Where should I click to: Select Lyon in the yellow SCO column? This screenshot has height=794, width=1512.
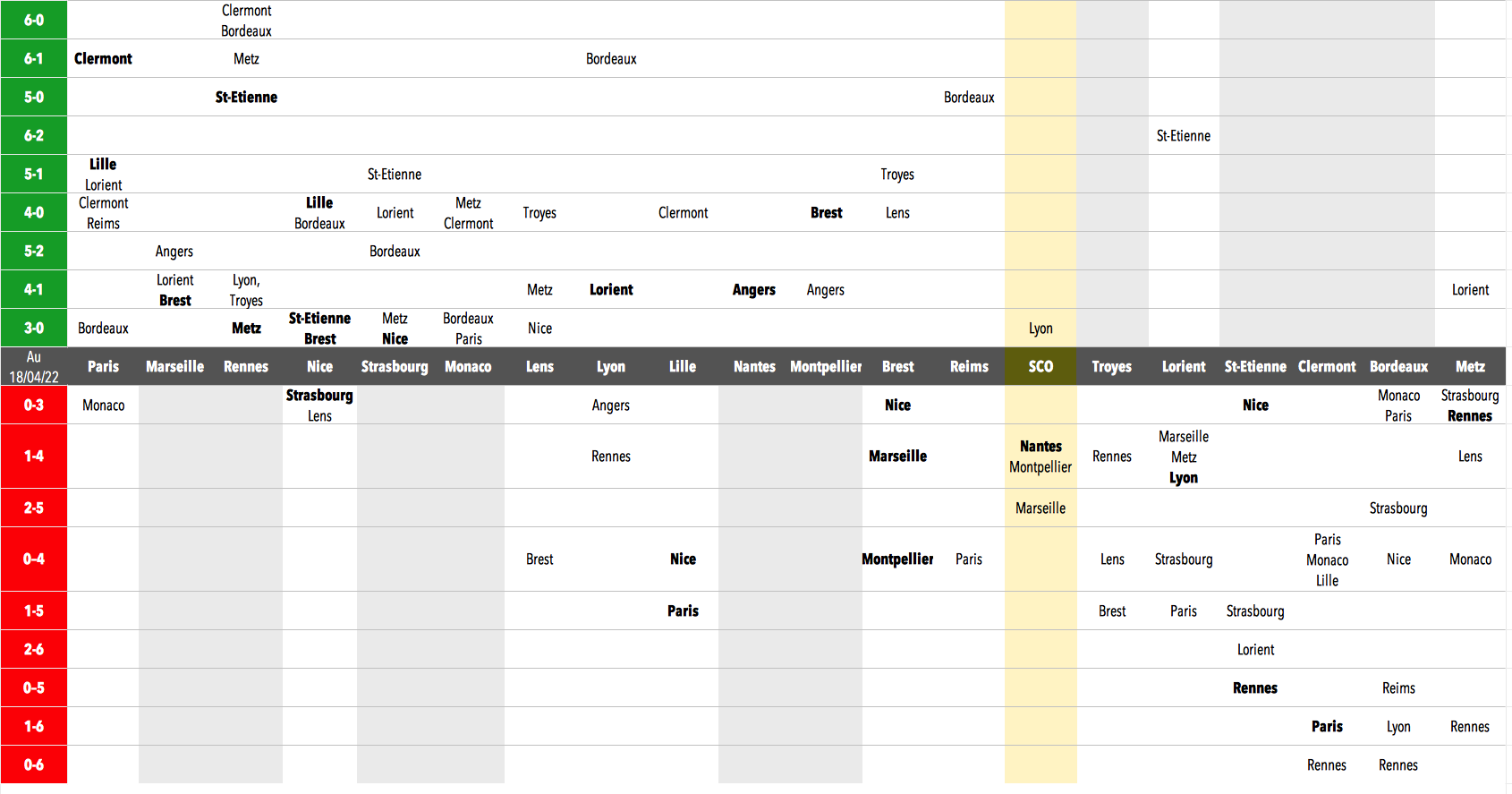point(1041,328)
